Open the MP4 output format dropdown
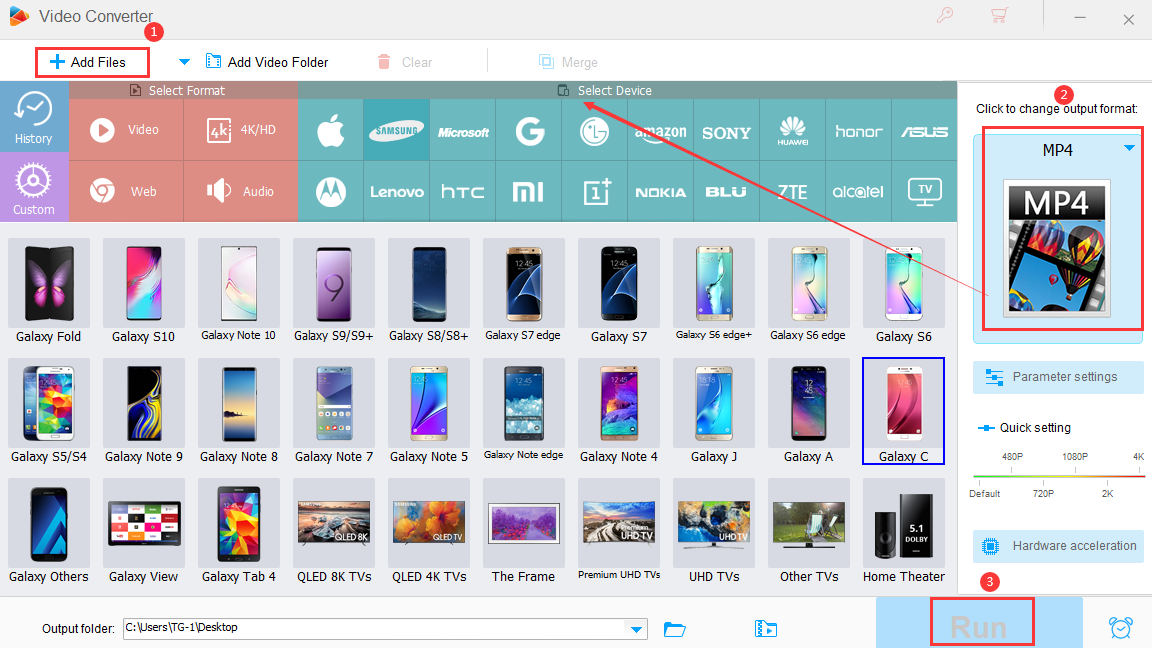This screenshot has width=1152, height=648. [1129, 148]
